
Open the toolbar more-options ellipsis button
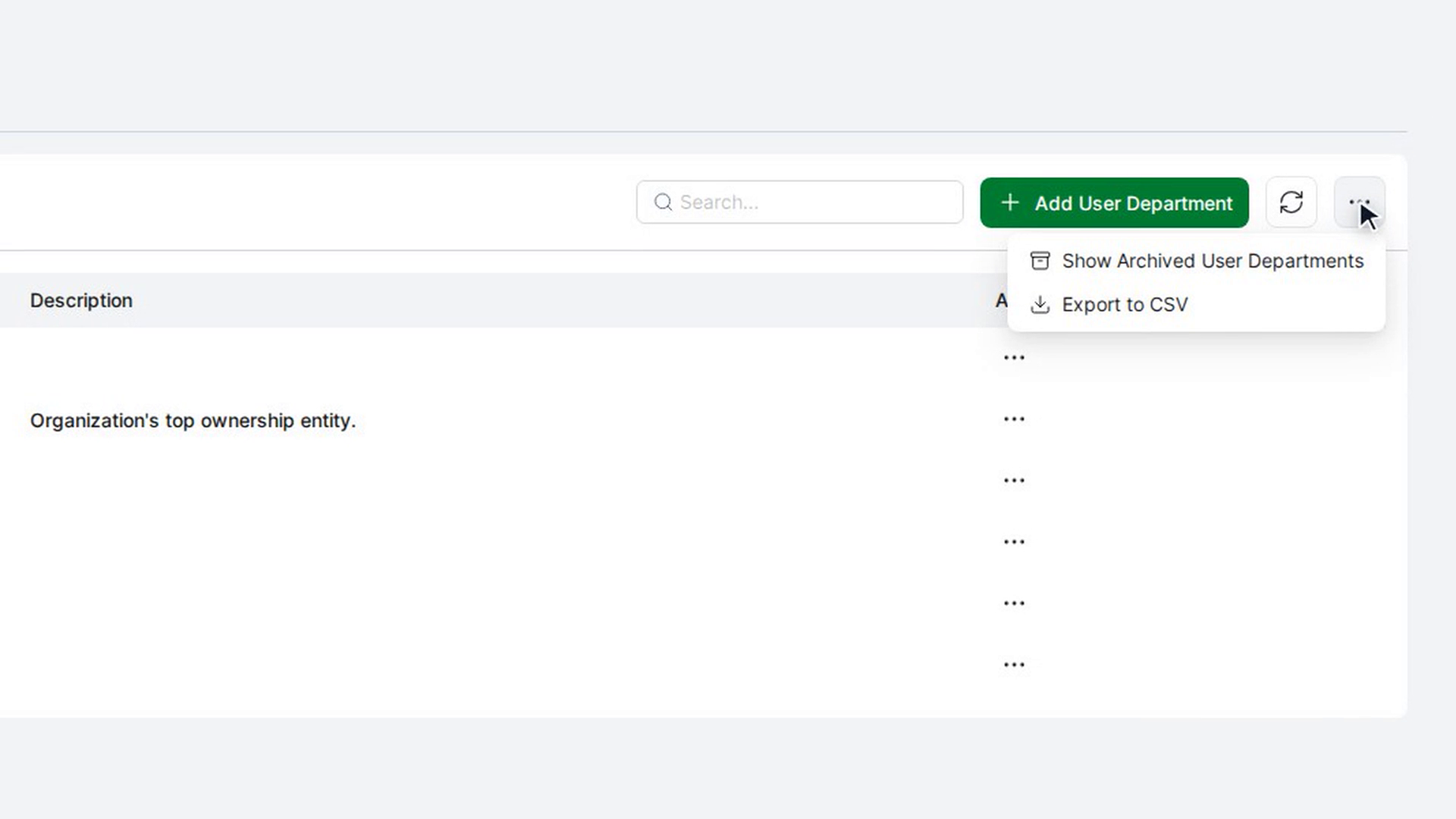1359,202
